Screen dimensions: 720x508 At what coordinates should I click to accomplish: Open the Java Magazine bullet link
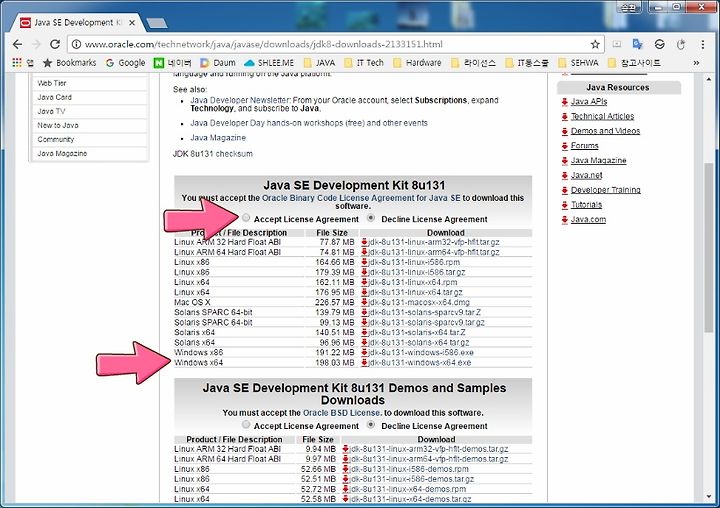point(218,138)
